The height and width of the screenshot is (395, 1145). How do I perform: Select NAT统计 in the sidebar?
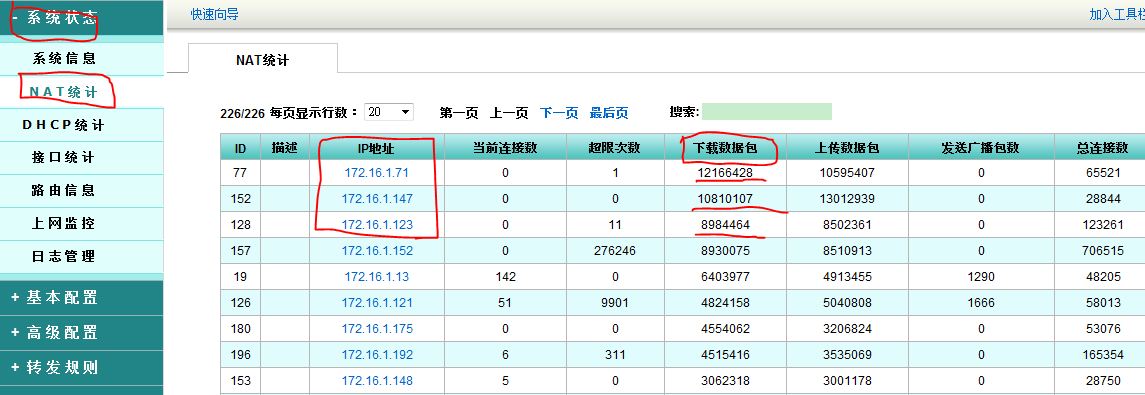click(x=64, y=92)
